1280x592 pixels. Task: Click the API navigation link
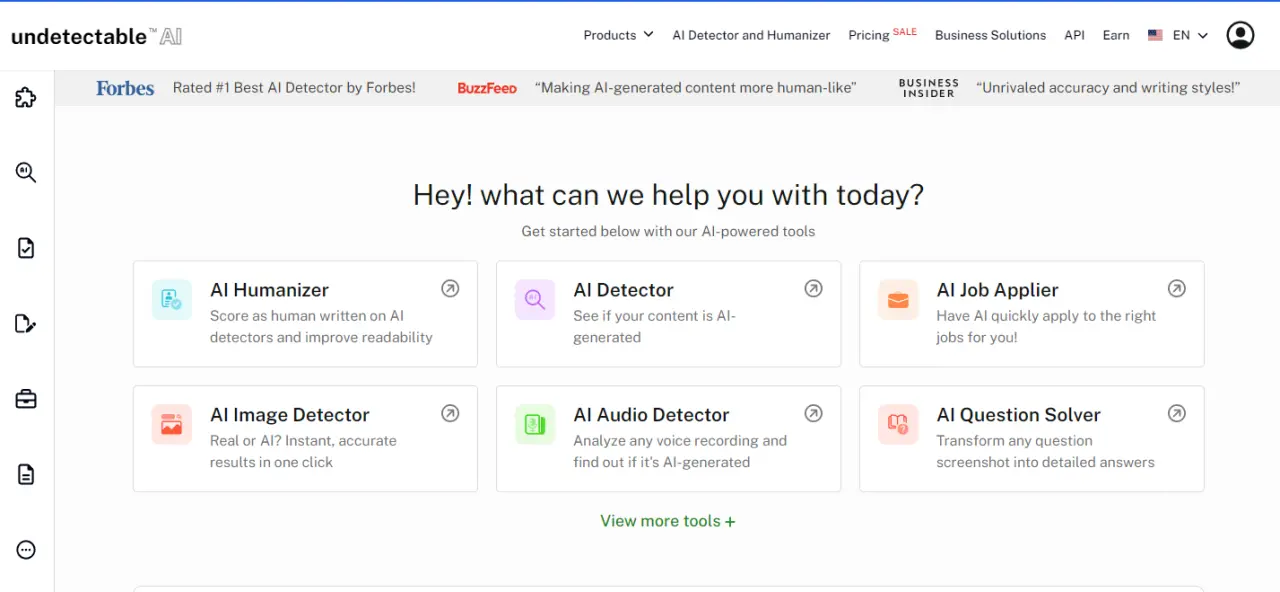point(1074,35)
